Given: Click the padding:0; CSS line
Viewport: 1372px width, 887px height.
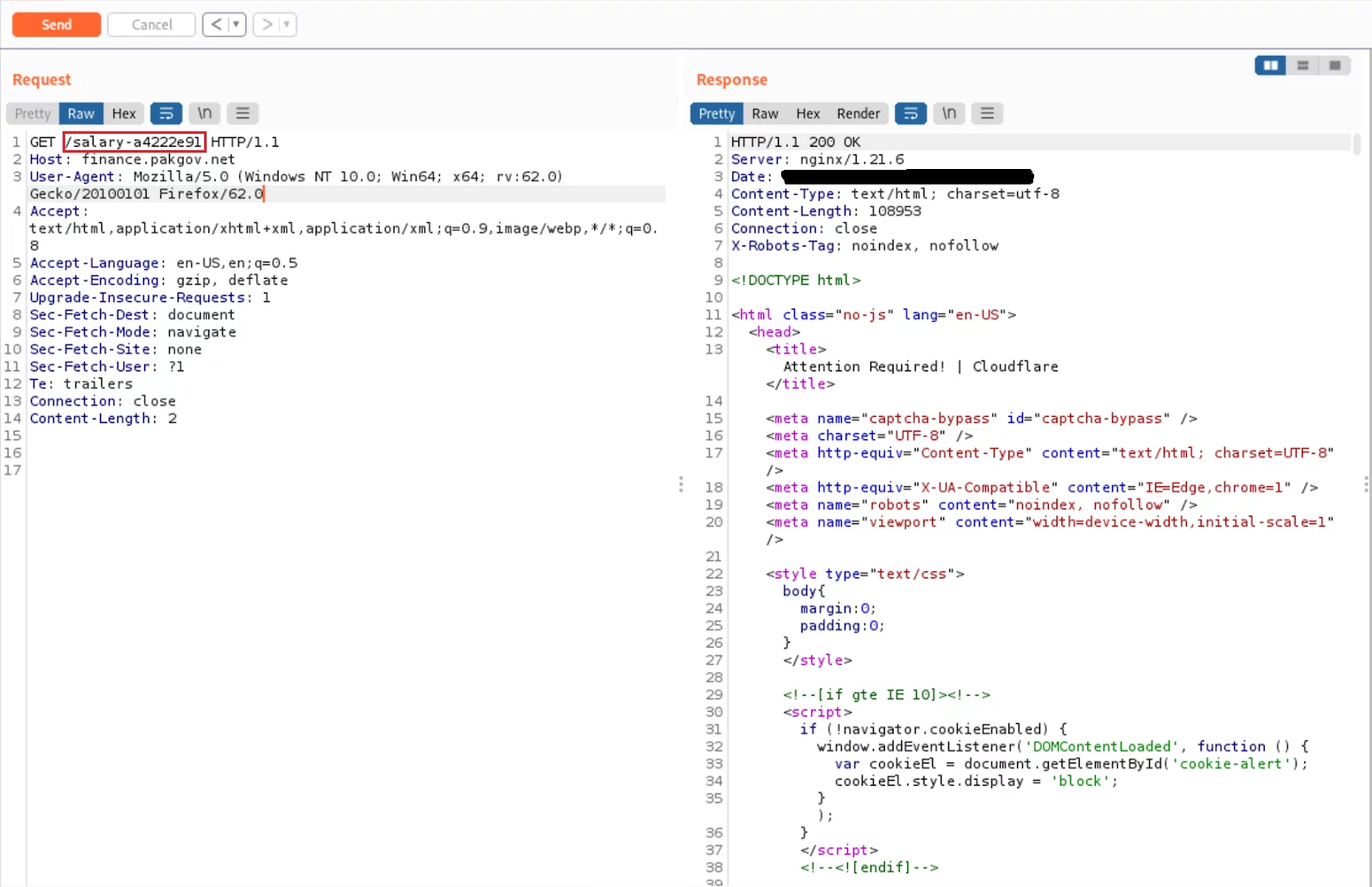Looking at the screenshot, I should tap(843, 625).
